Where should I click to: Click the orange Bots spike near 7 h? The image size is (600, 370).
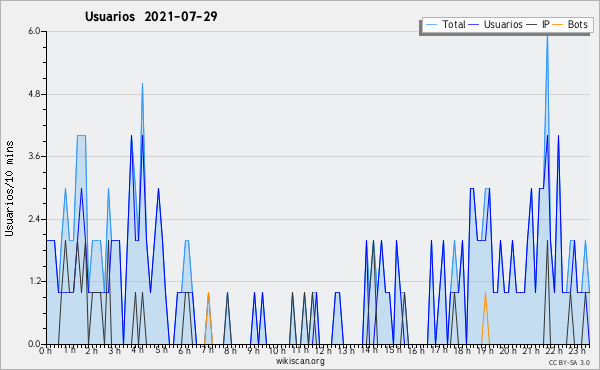(x=208, y=318)
